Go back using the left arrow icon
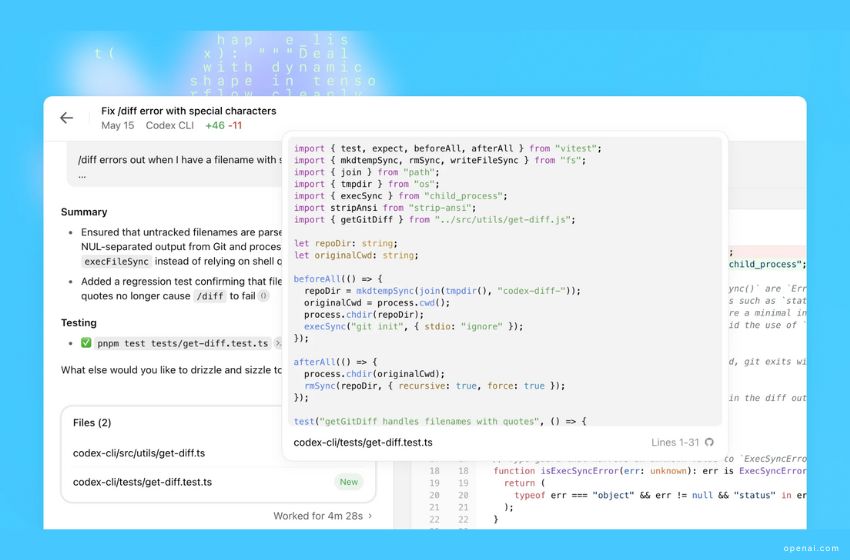 pos(66,118)
